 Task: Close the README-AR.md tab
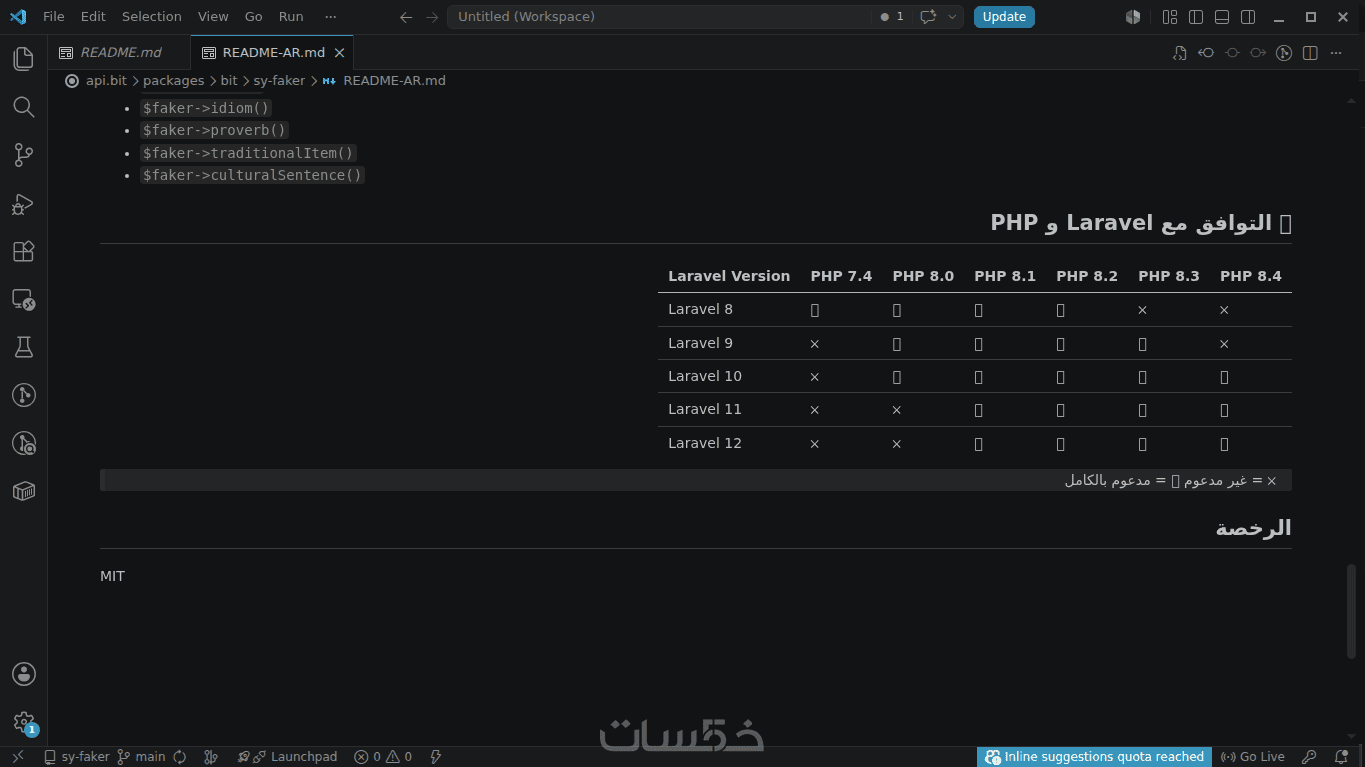(340, 53)
